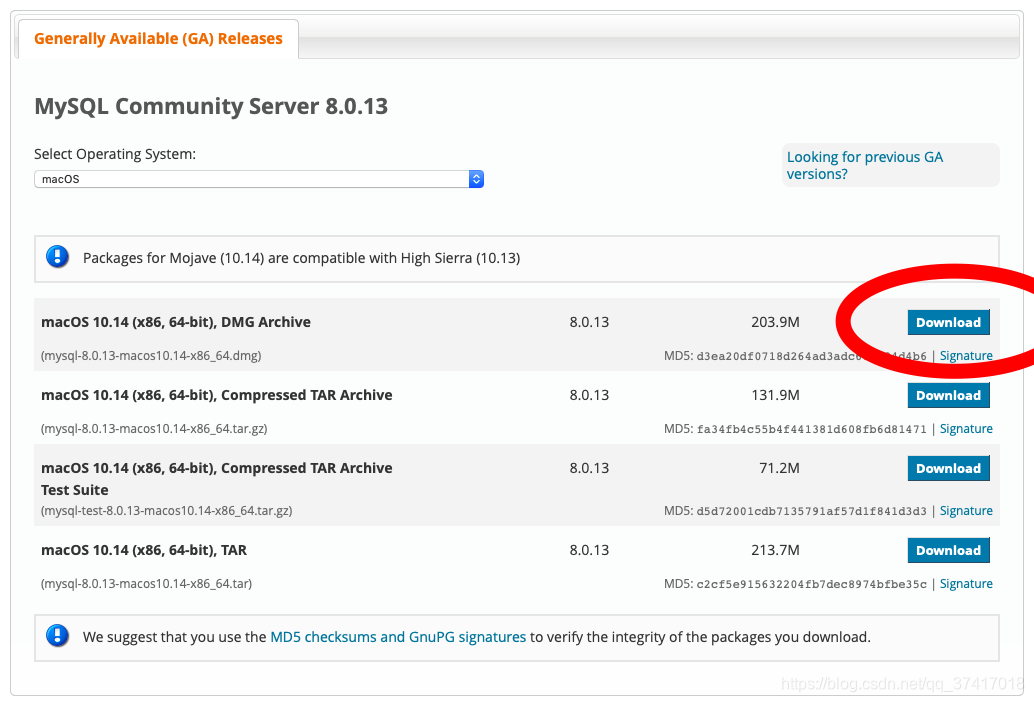The height and width of the screenshot is (702, 1034).
Task: Click the info icon beside the Mojave packages note
Action: point(57,256)
